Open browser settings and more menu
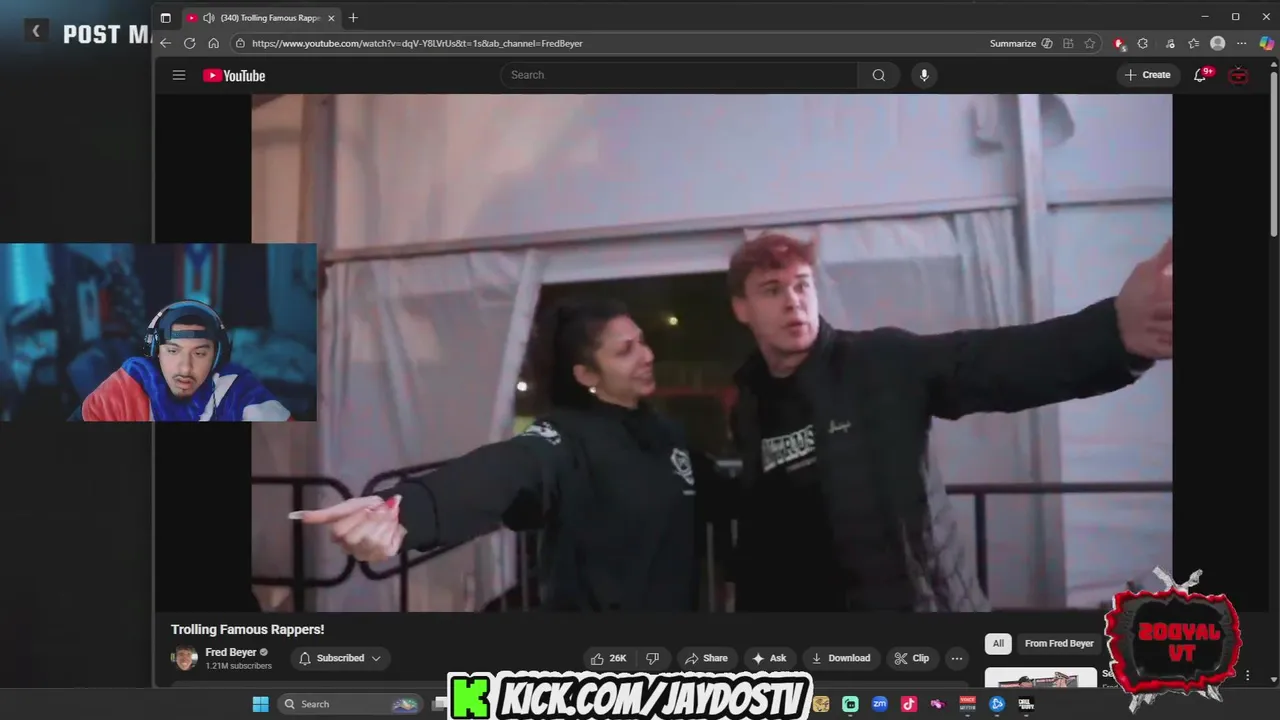1280x720 pixels. tap(1241, 43)
